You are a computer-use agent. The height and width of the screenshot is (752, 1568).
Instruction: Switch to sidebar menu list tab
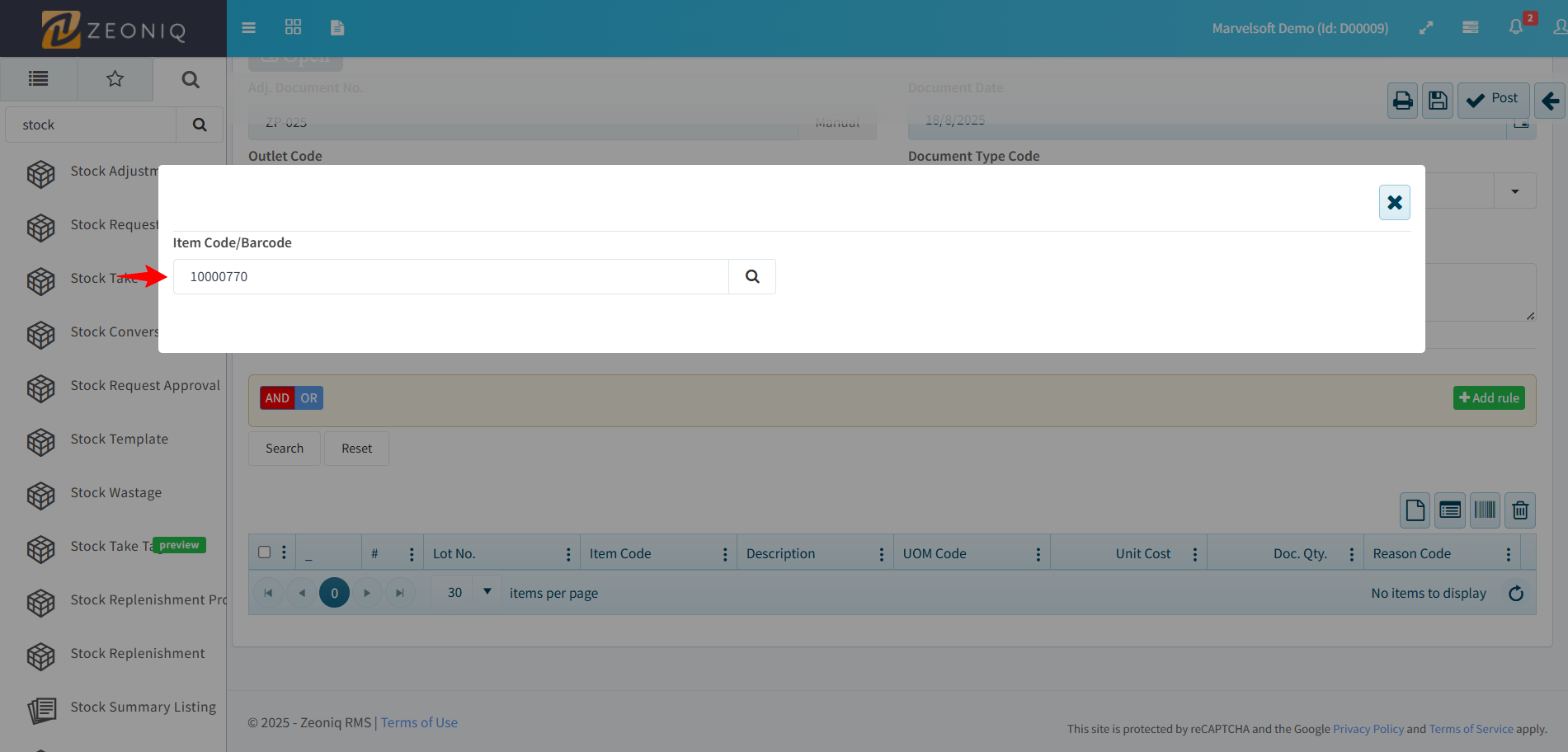(x=39, y=79)
